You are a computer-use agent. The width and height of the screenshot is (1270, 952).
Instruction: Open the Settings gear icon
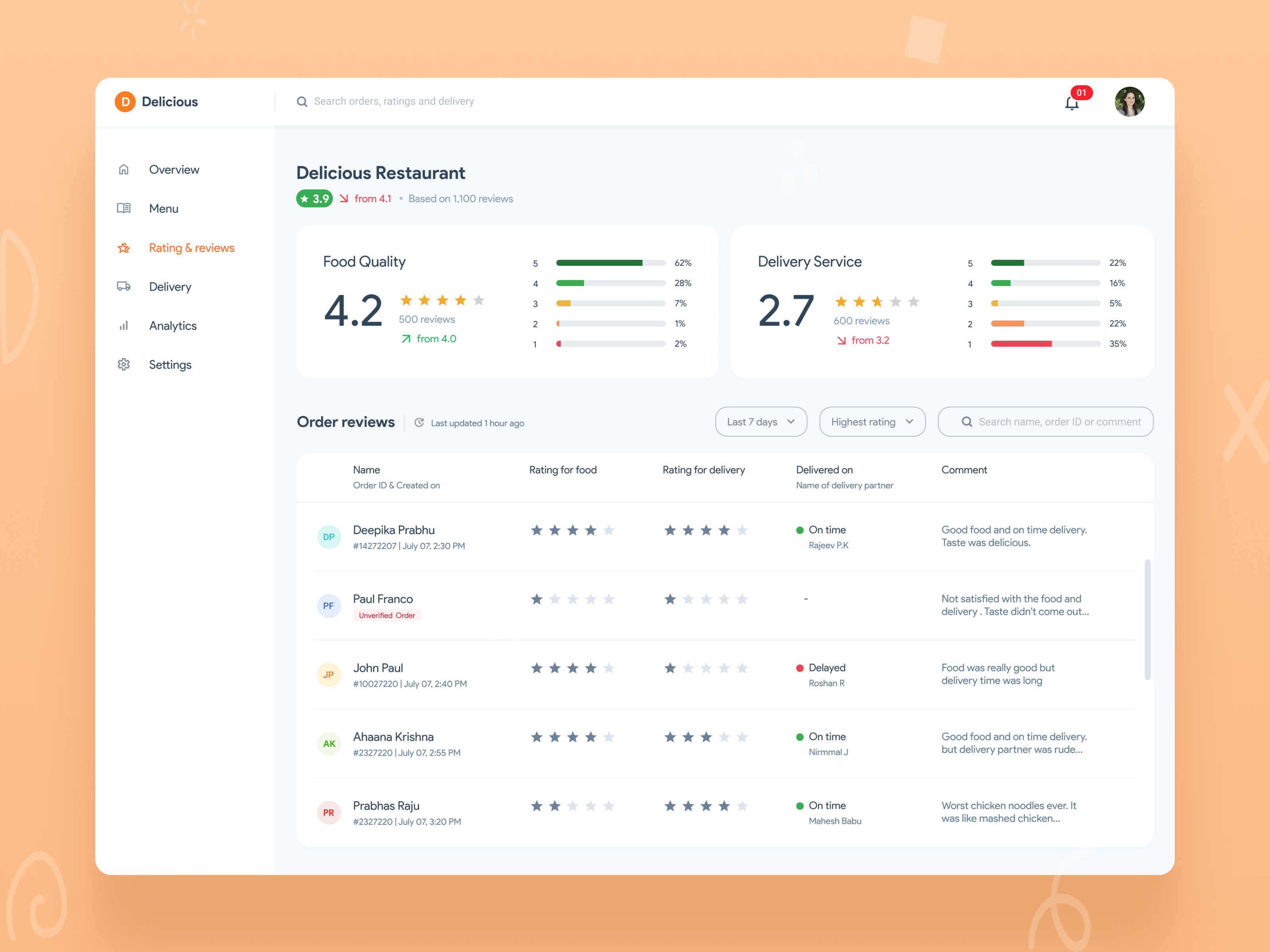pos(123,365)
